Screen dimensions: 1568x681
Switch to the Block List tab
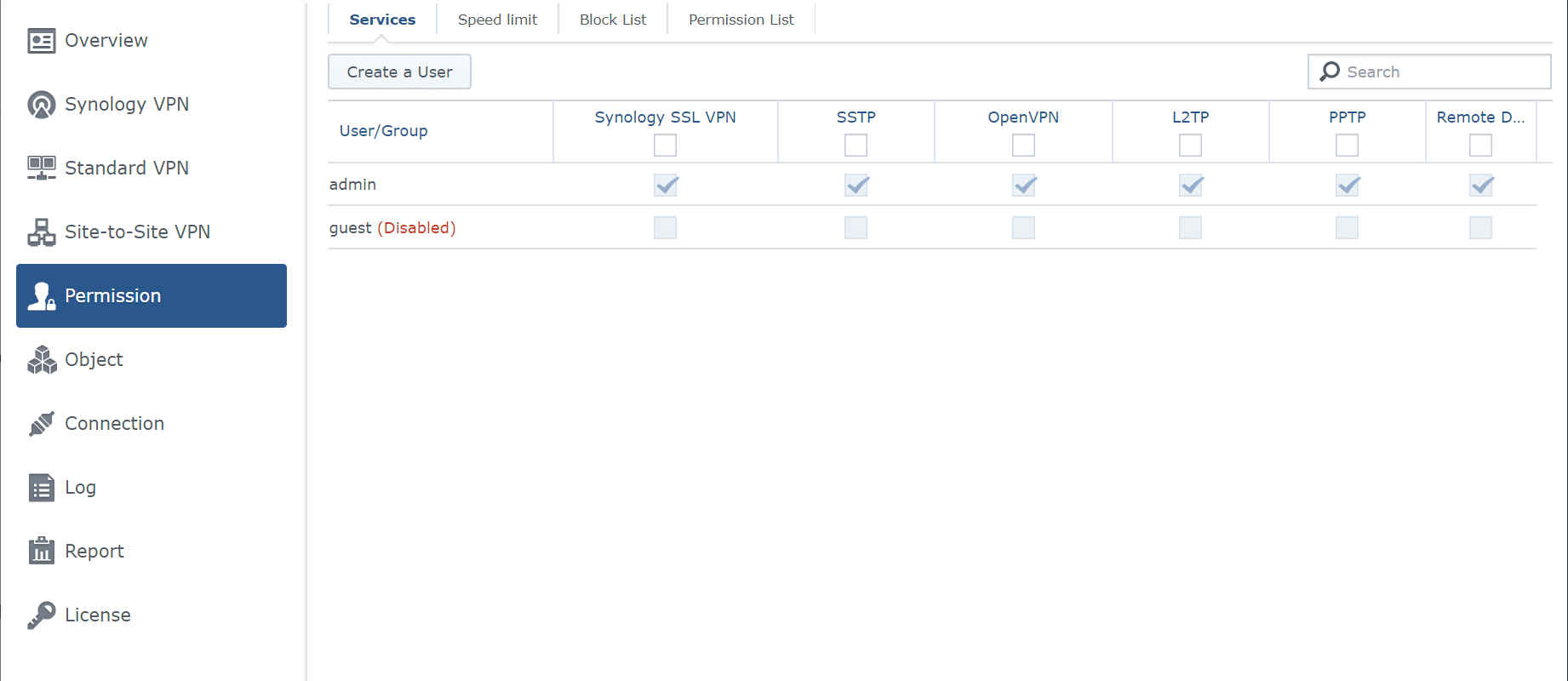point(613,20)
